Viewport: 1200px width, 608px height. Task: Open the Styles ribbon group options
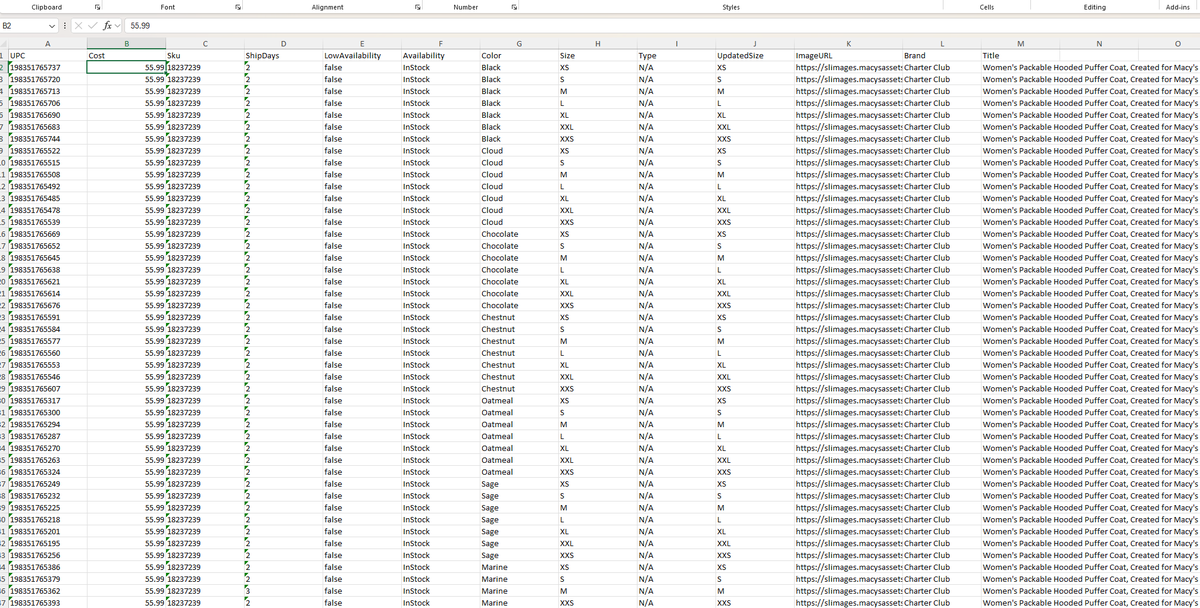click(731, 7)
